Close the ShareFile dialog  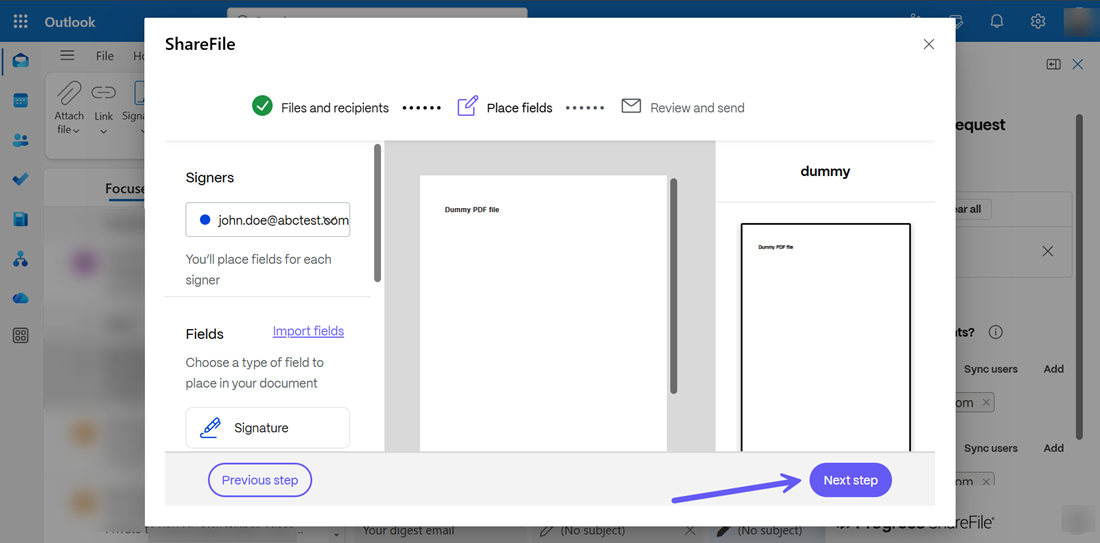(x=929, y=44)
